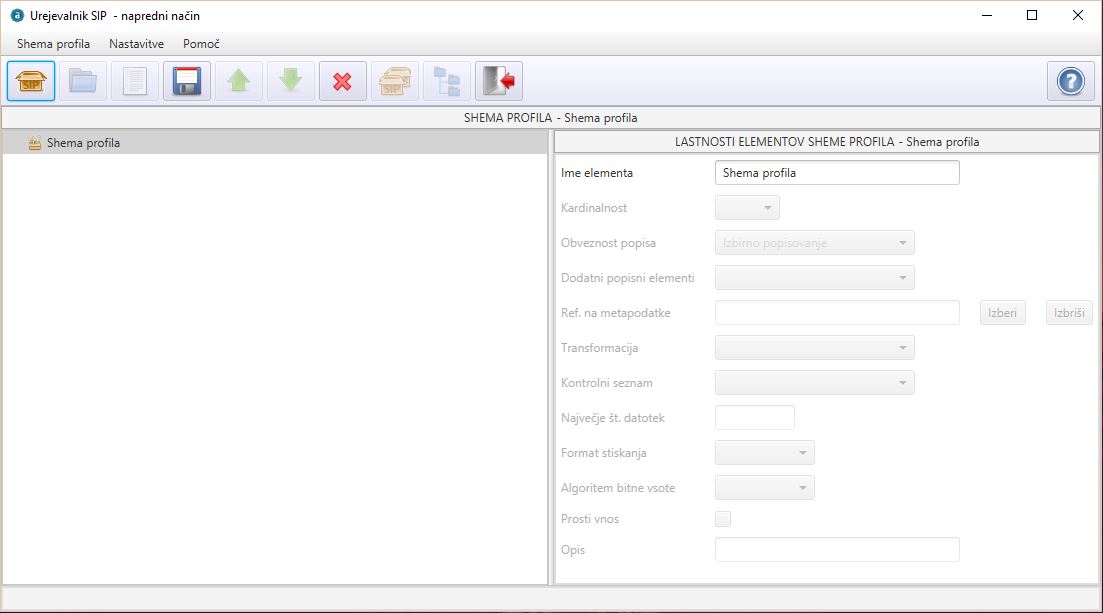Click the red X delete icon
Viewport: 1103px width, 613px height.
(343, 81)
